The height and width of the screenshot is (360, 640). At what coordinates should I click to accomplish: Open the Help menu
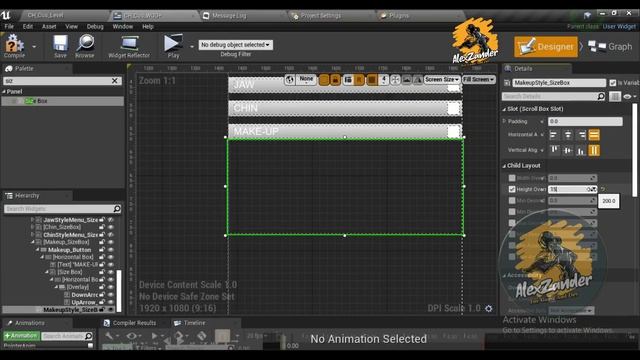(x=148, y=27)
